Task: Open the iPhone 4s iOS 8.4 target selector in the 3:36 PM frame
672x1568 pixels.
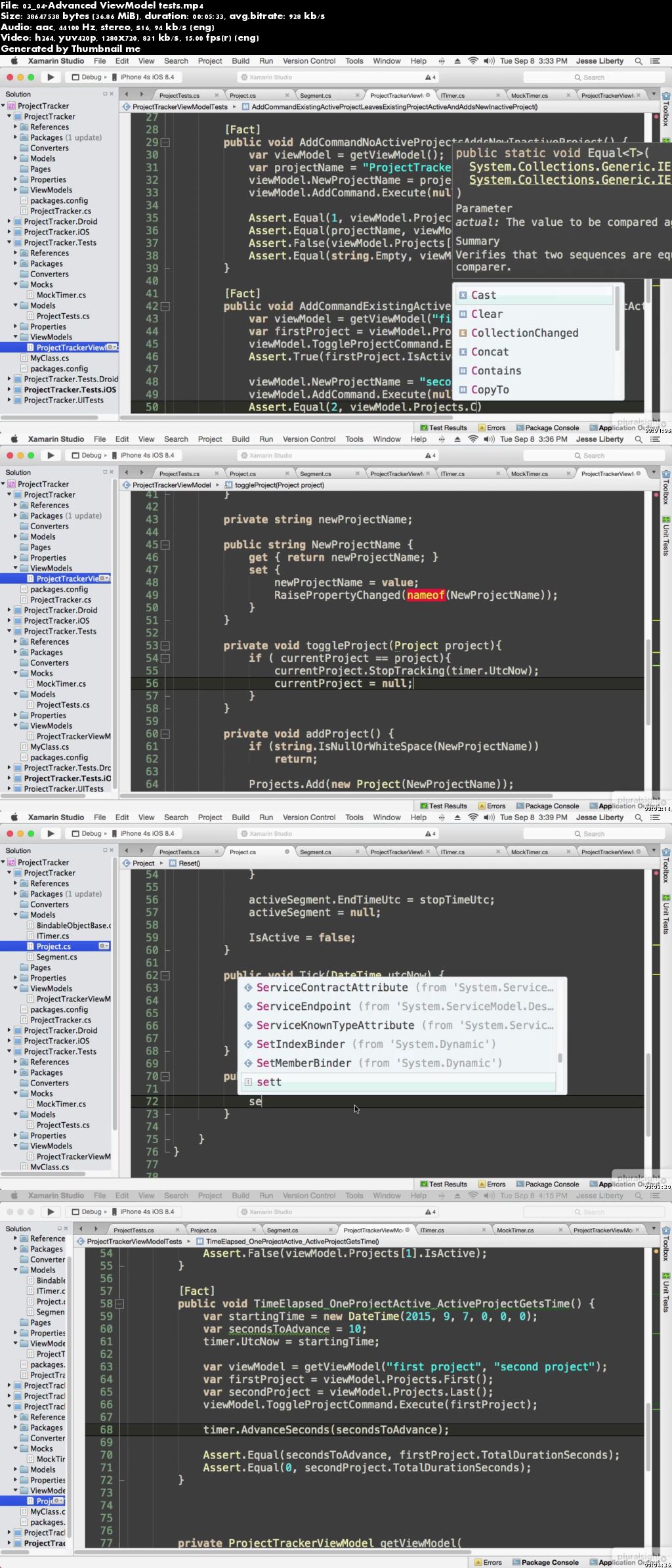Action: click(144, 455)
